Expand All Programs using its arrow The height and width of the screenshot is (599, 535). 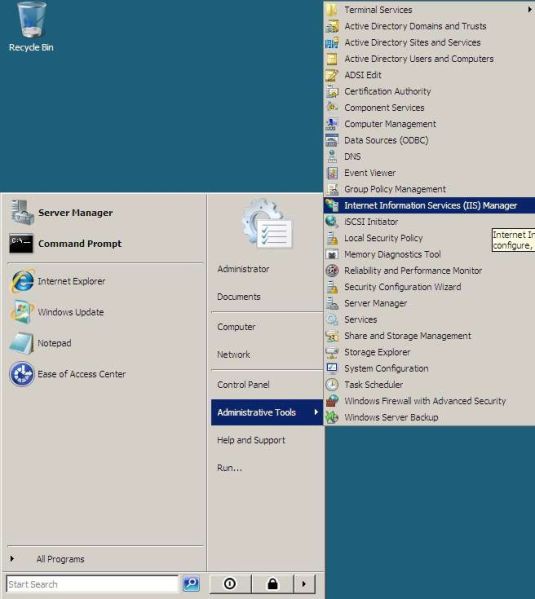tap(12, 559)
